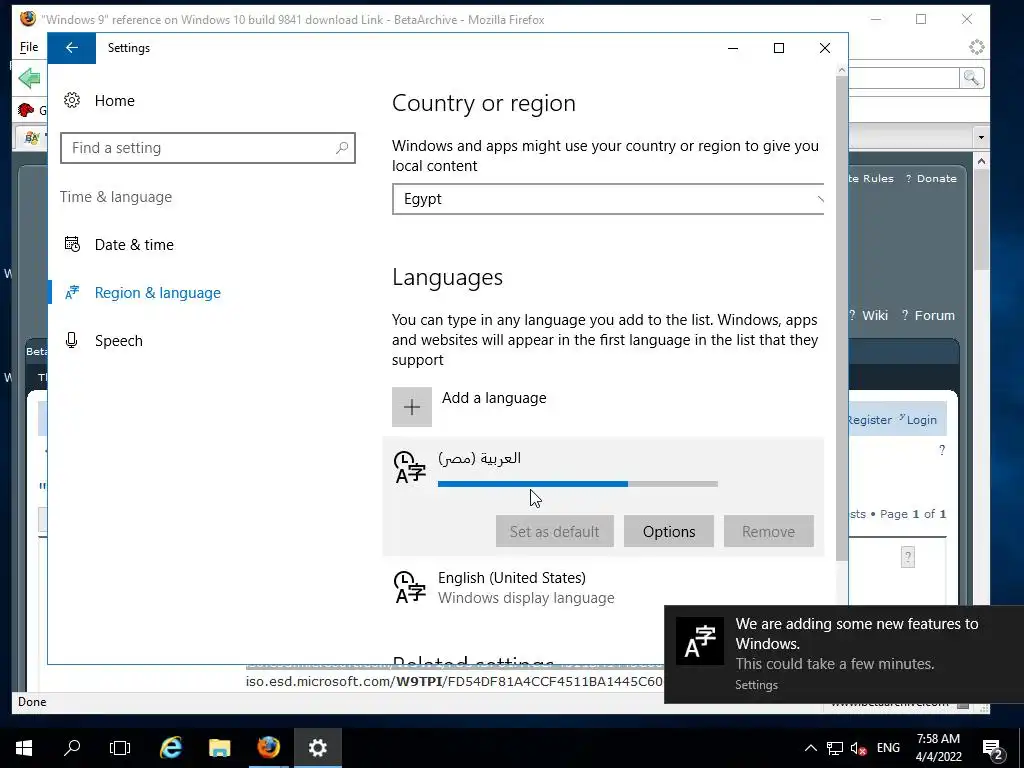Open the Windows Start menu
The image size is (1024, 768).
(x=24, y=748)
